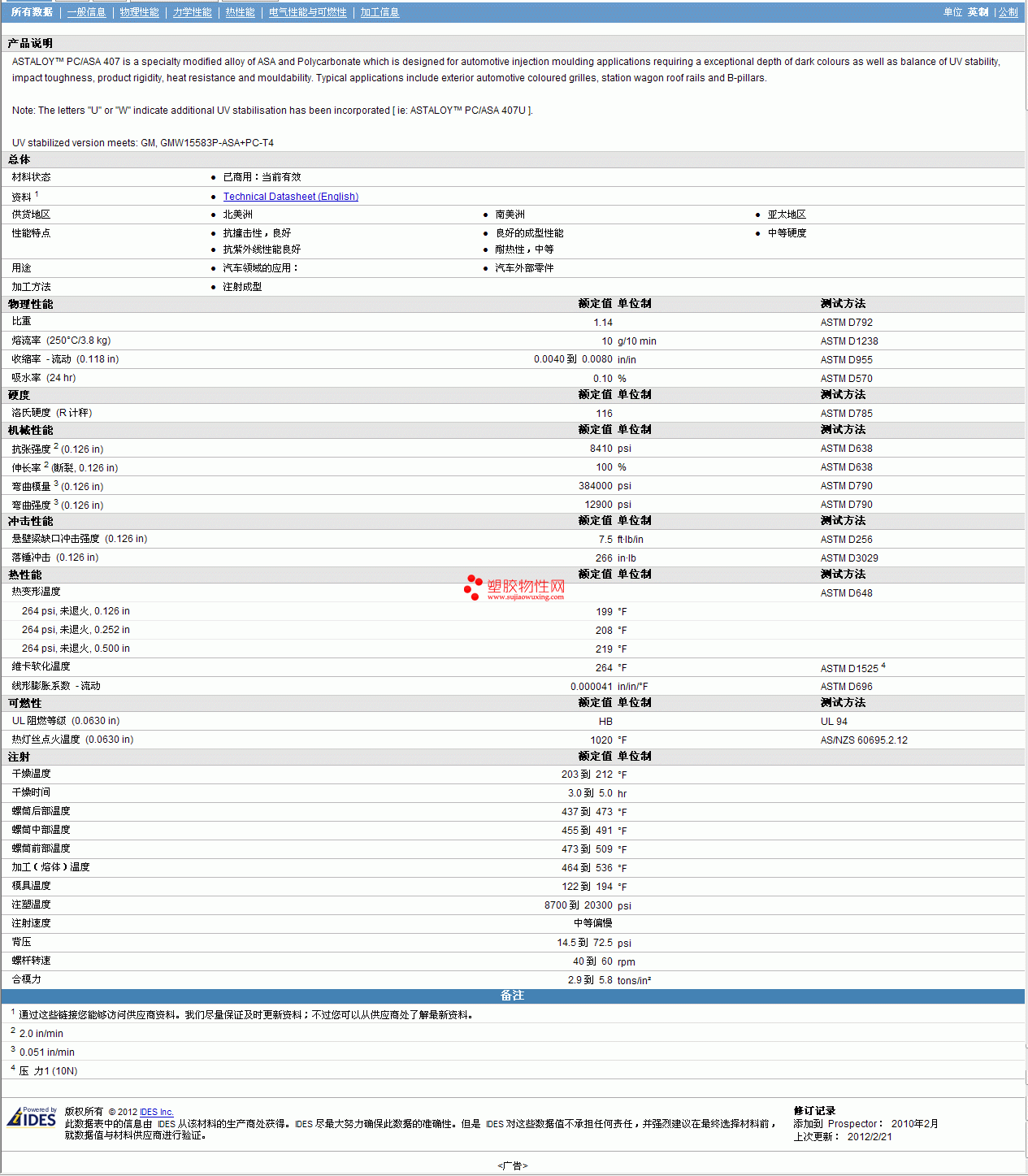Switch to the 力学性能 tab
1028x1176 pixels.
pyautogui.click(x=192, y=12)
